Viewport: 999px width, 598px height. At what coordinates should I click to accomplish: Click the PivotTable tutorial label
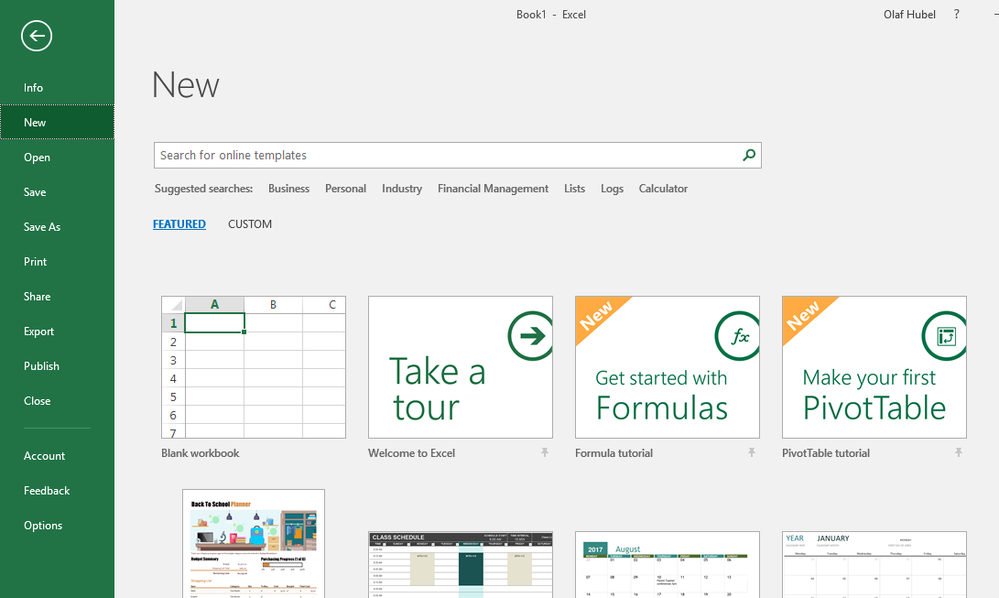[826, 453]
